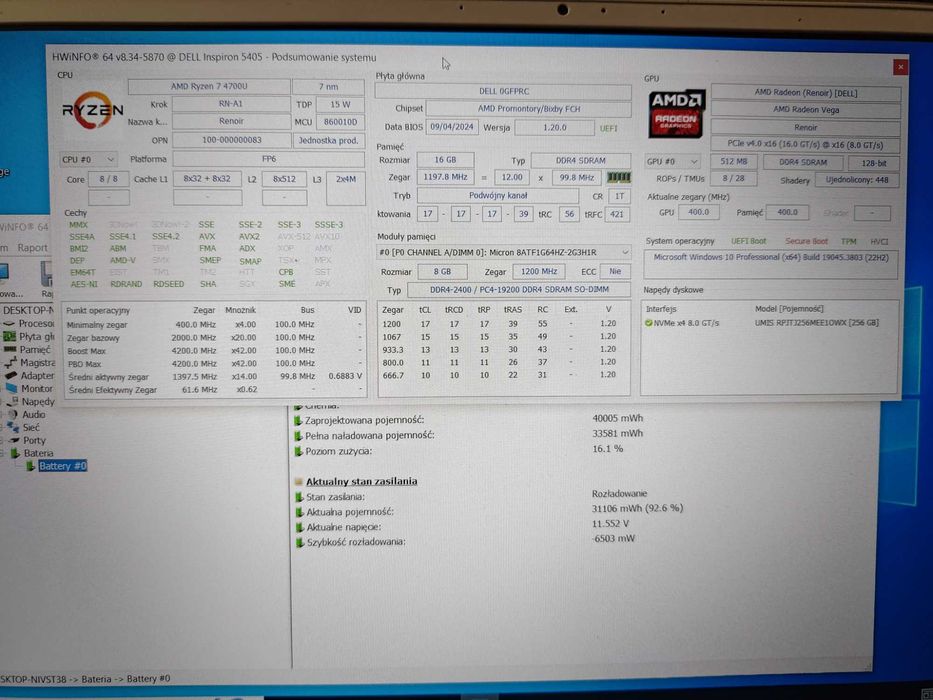Click the 1067 row in the memory timings table
Image resolution: width=933 pixels, height=700 pixels.
coord(503,336)
